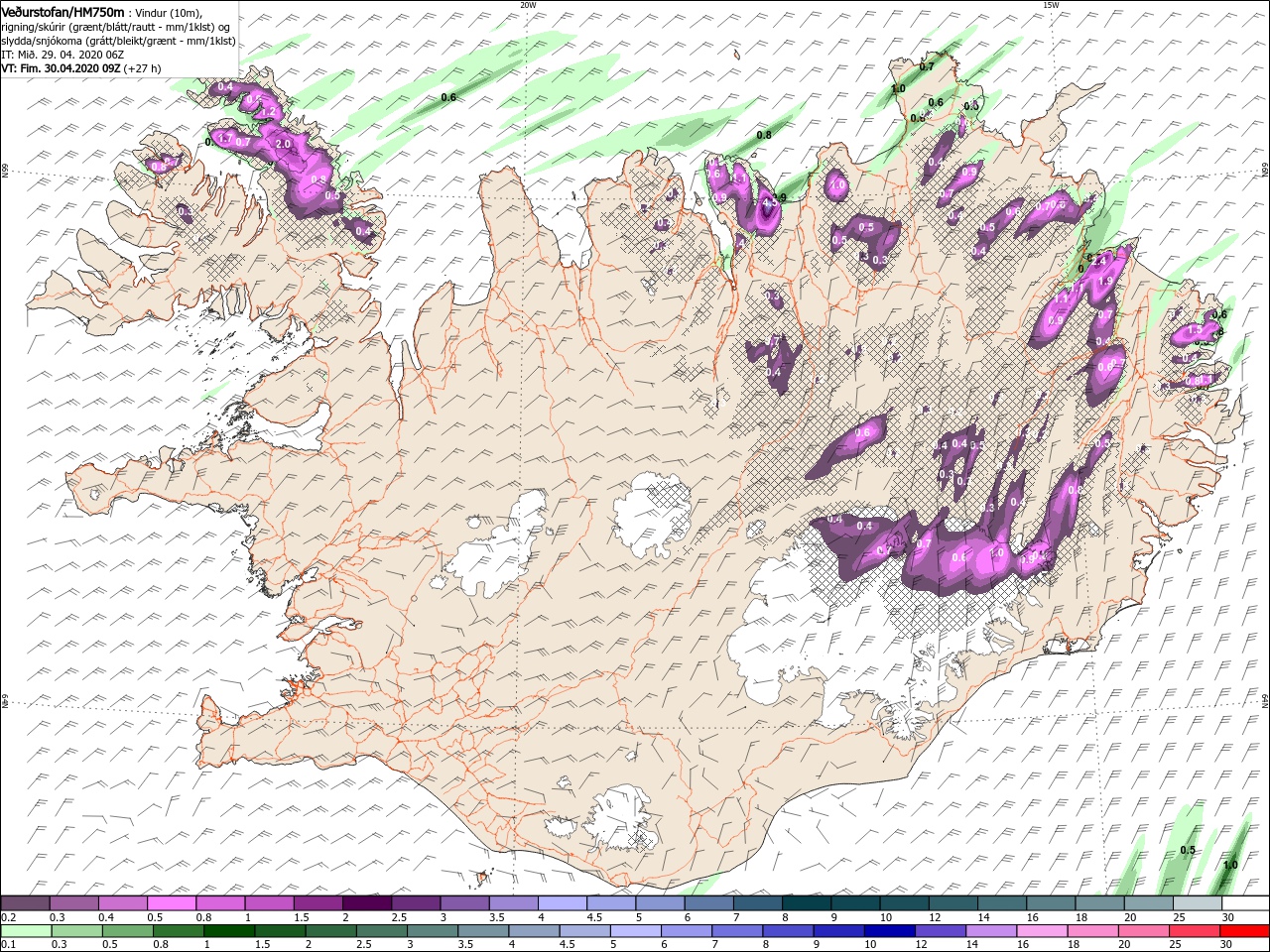Click the 20W longitude label
Image resolution: width=1270 pixels, height=952 pixels.
point(528,5)
